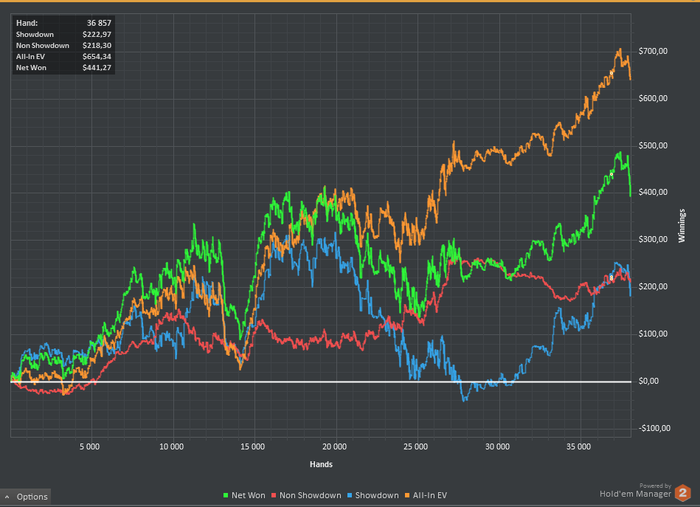Toggle the Non Showdown legend entry
Image resolution: width=700 pixels, height=507 pixels.
pyautogui.click(x=307, y=495)
